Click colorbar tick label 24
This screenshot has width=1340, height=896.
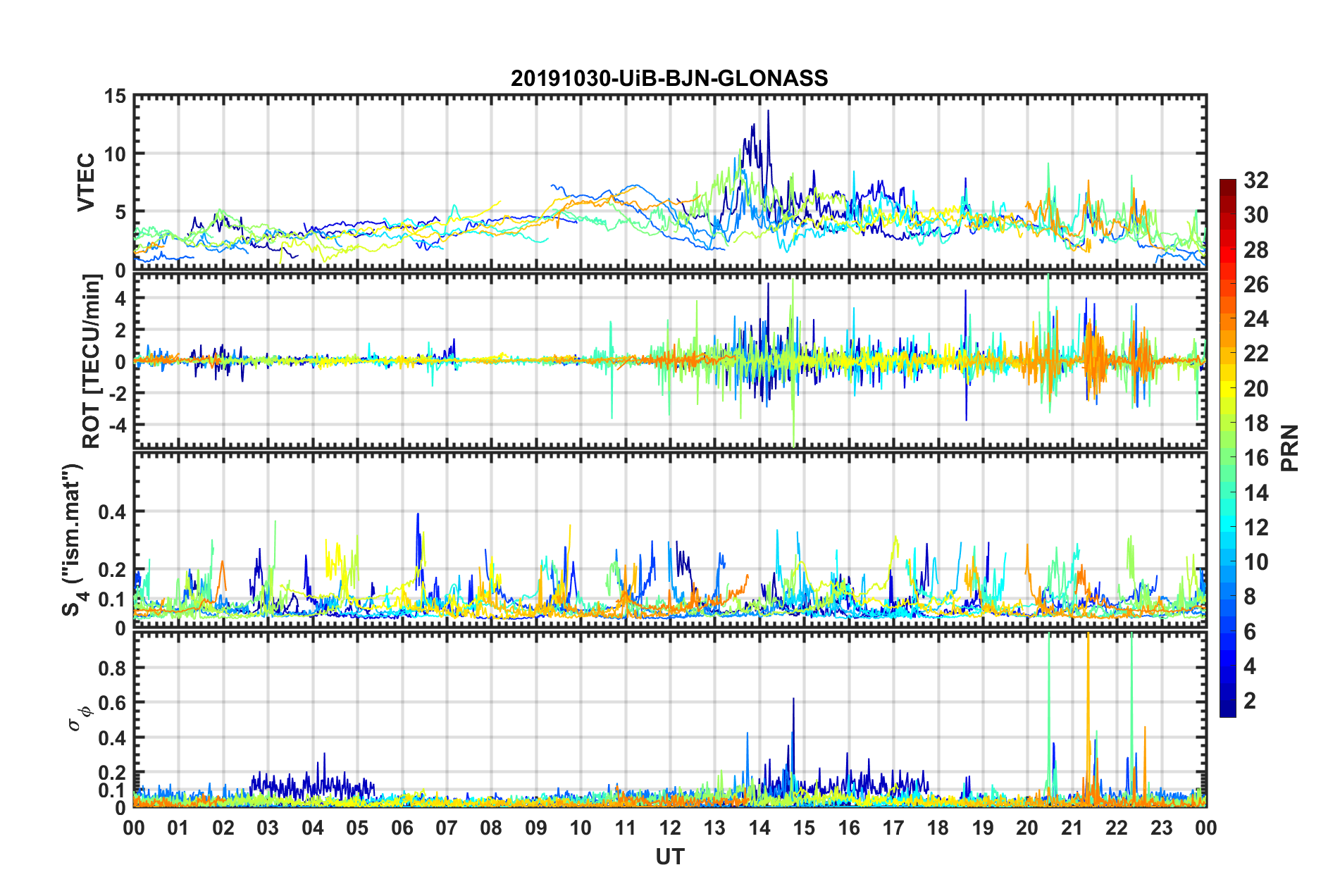click(x=1256, y=319)
